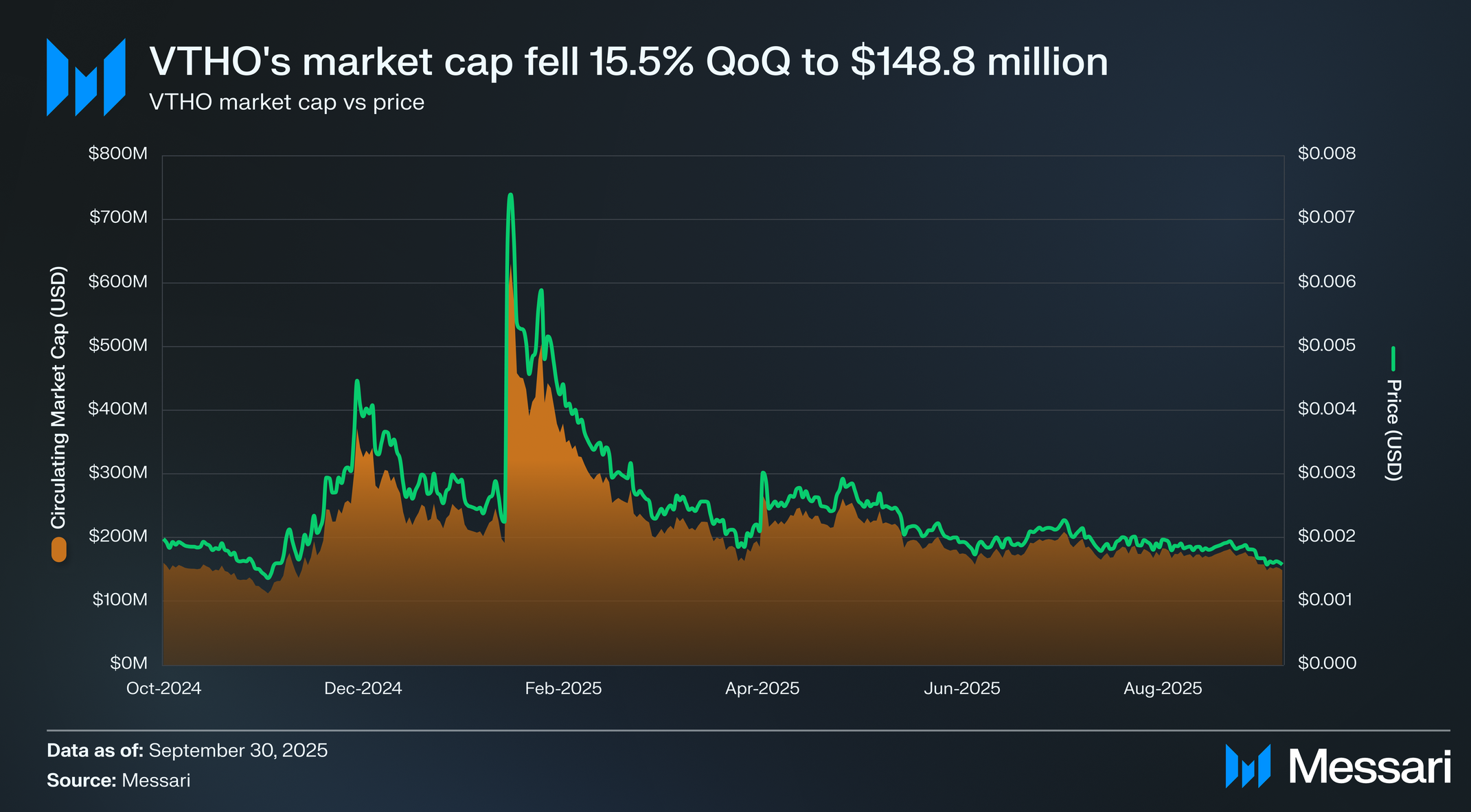Click the Aug-2025 x-axis label

point(1163,688)
